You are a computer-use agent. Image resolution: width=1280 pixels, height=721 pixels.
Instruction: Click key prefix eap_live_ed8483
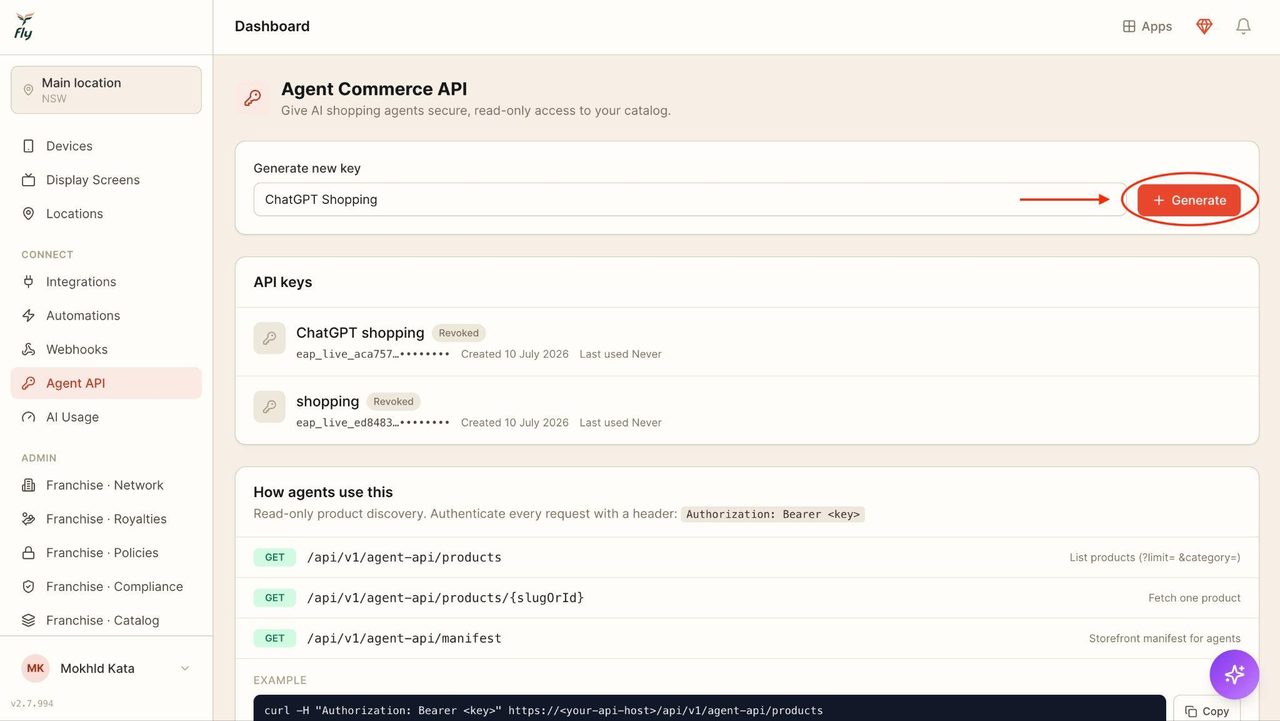[373, 423]
